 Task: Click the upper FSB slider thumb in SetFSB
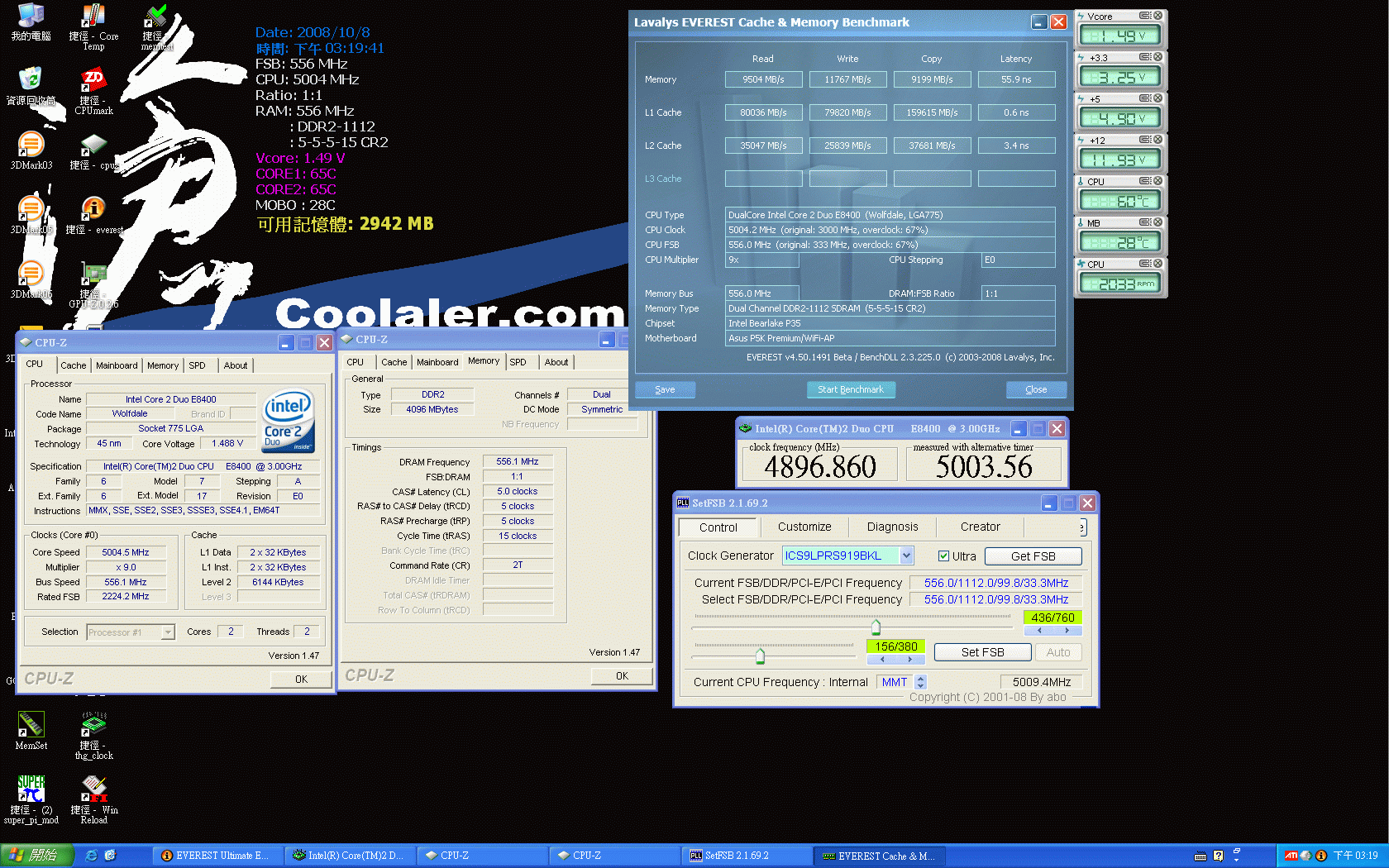coord(876,627)
